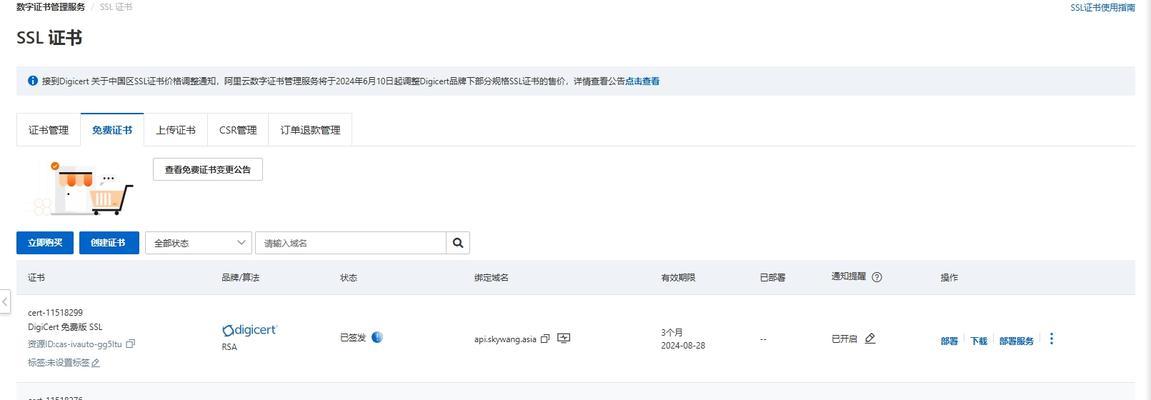This screenshot has width=1151, height=400.
Task: Click the 有效期限 column header
Action: click(x=678, y=278)
